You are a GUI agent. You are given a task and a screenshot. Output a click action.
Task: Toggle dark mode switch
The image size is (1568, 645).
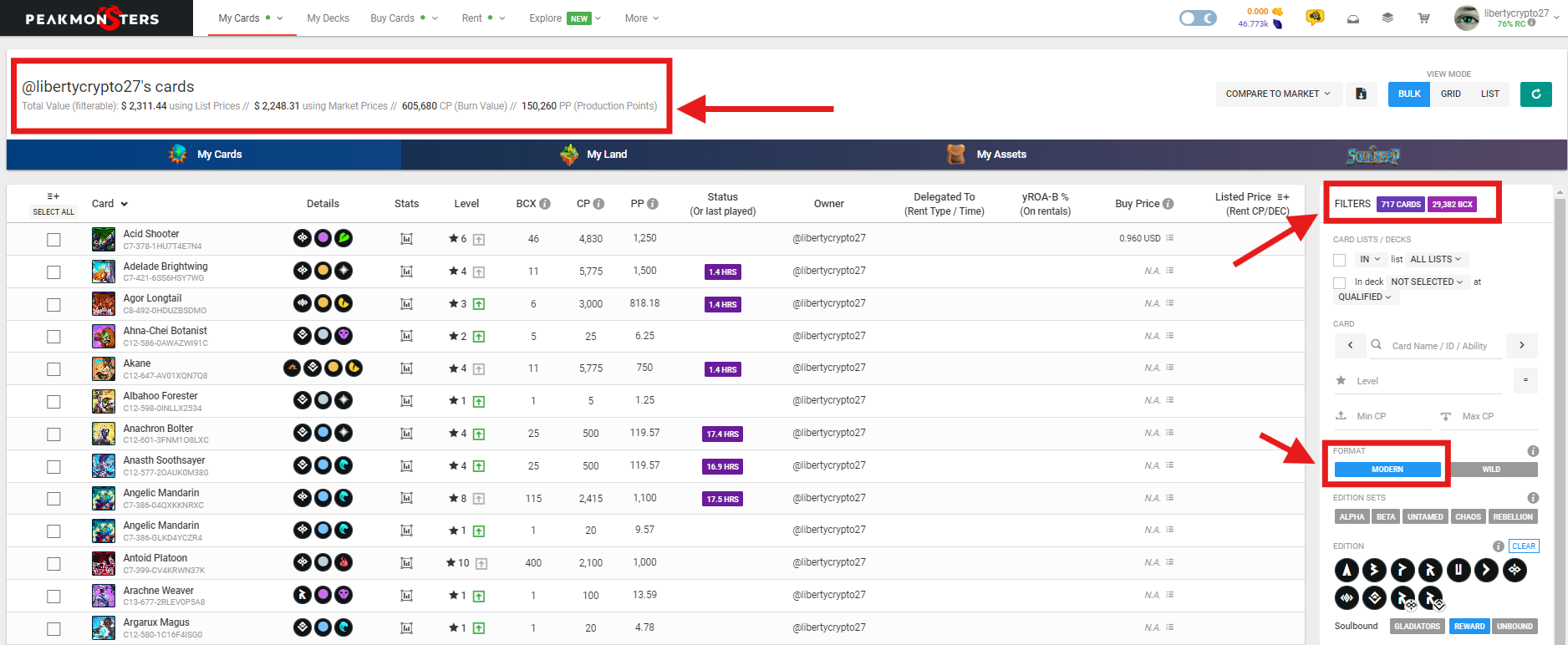click(1198, 18)
